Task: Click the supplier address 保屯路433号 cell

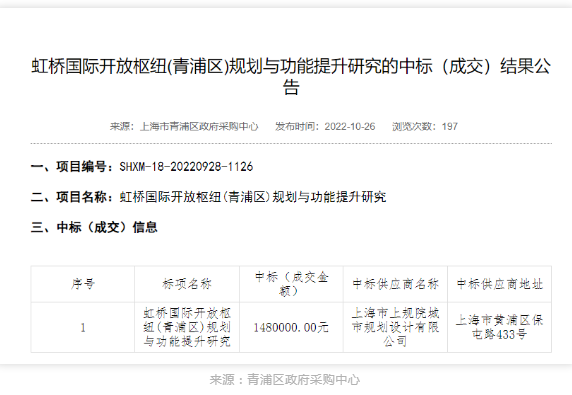Action: click(499, 327)
